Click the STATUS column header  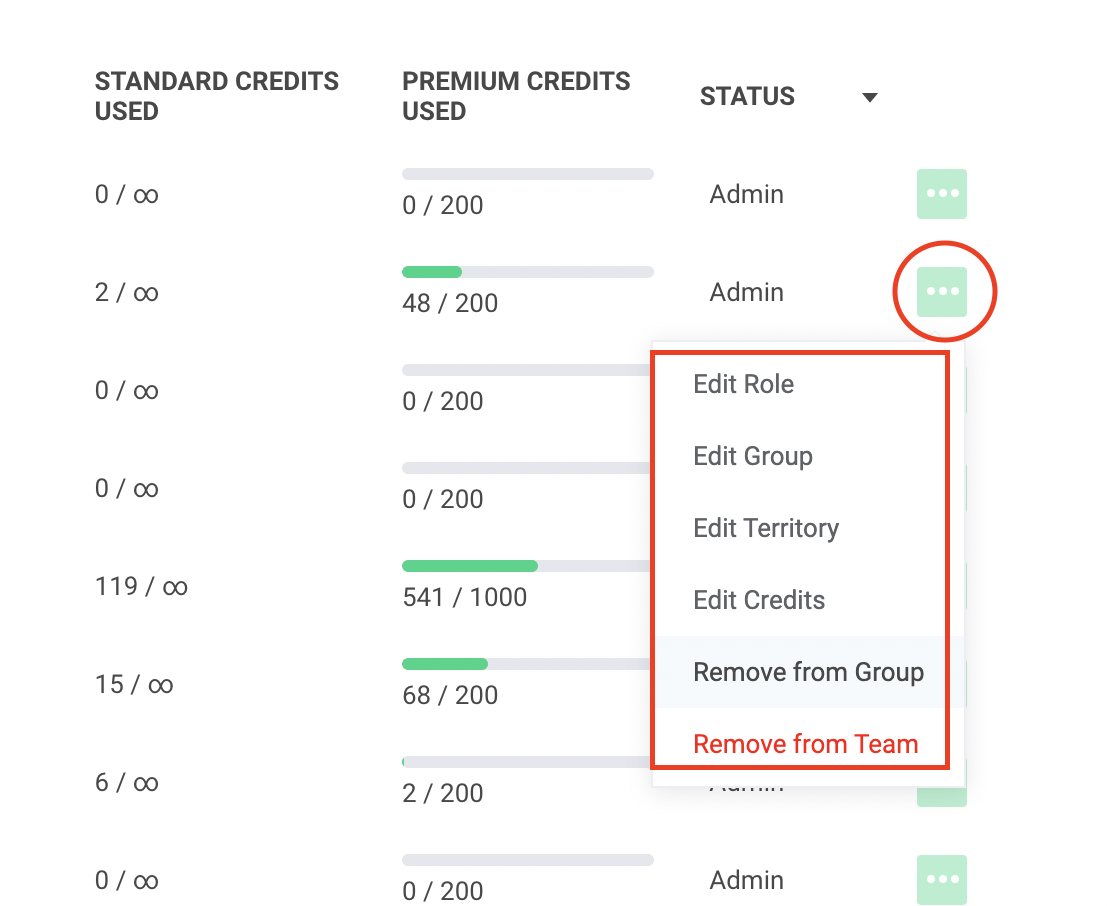747,97
